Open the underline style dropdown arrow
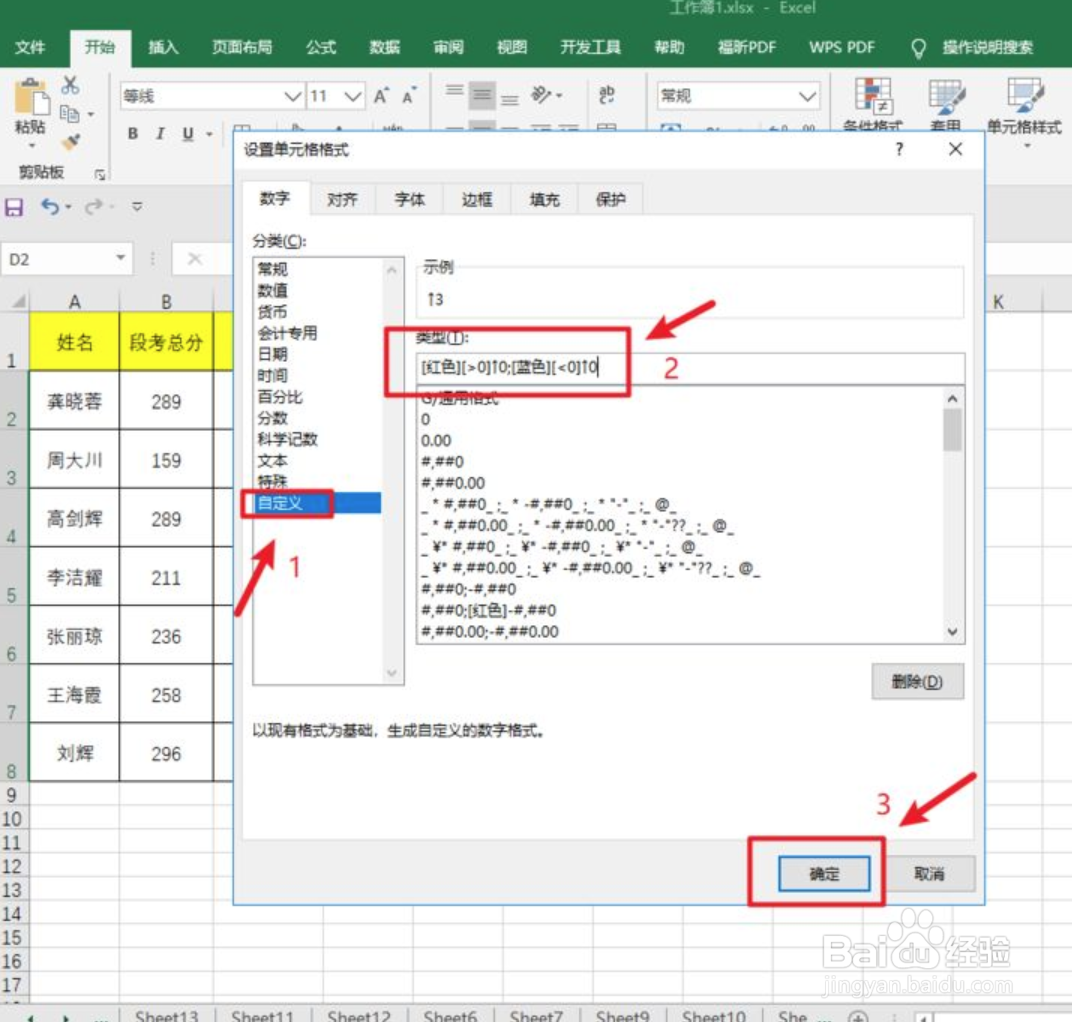Screen dimensions: 1072x1022 (209, 134)
